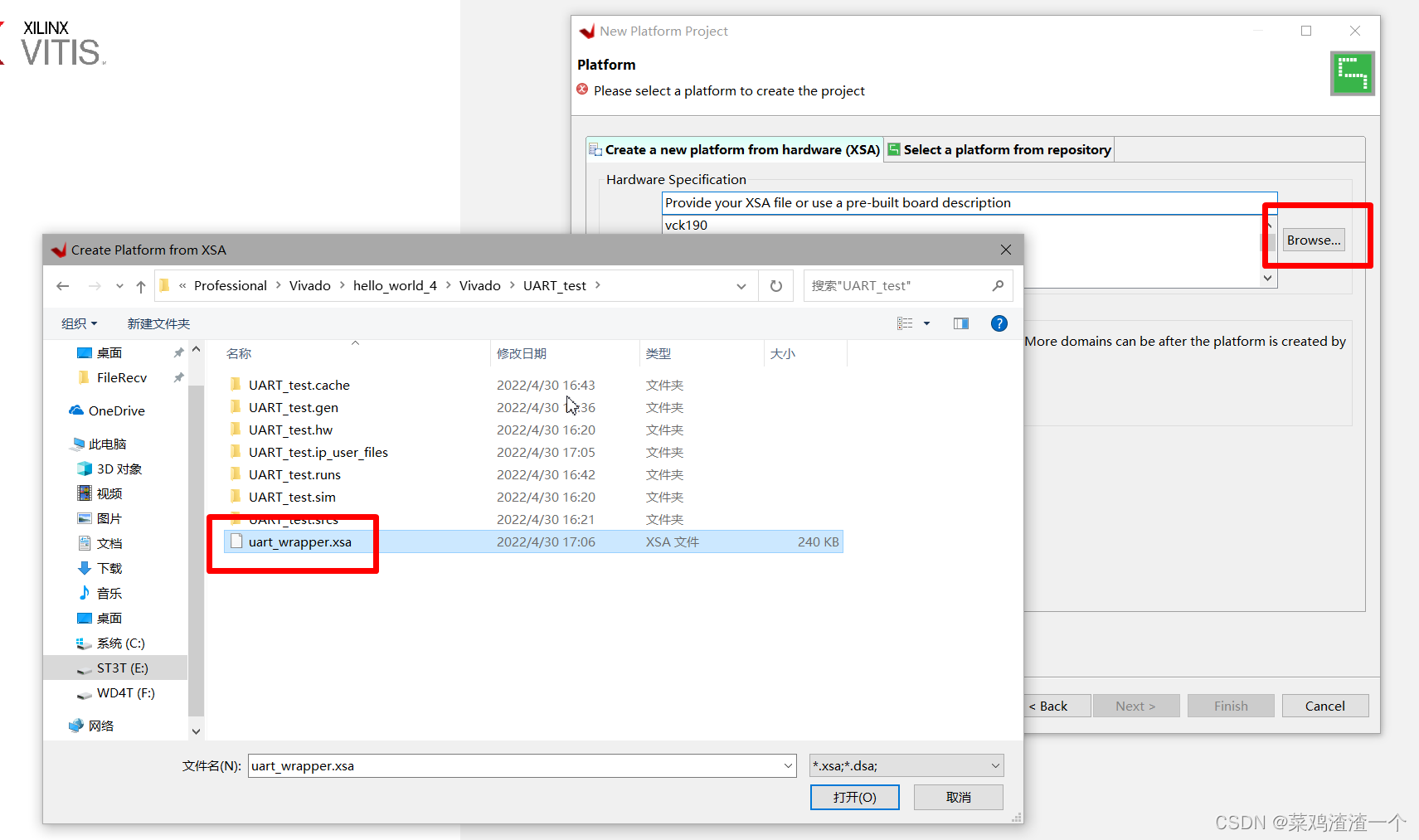Click the 文件名 input field
The height and width of the screenshot is (840, 1419).
click(x=516, y=765)
